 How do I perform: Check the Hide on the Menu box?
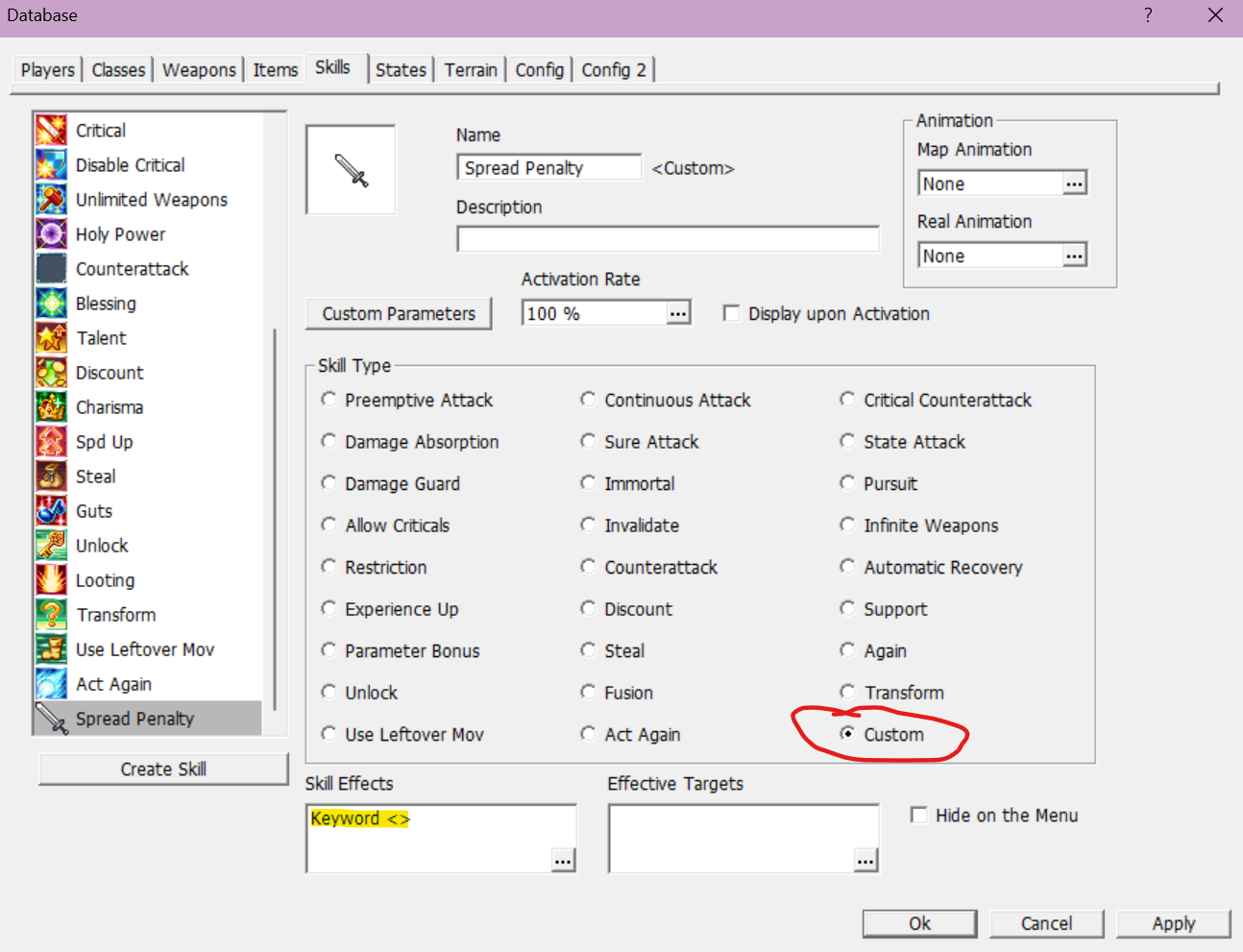tap(919, 815)
